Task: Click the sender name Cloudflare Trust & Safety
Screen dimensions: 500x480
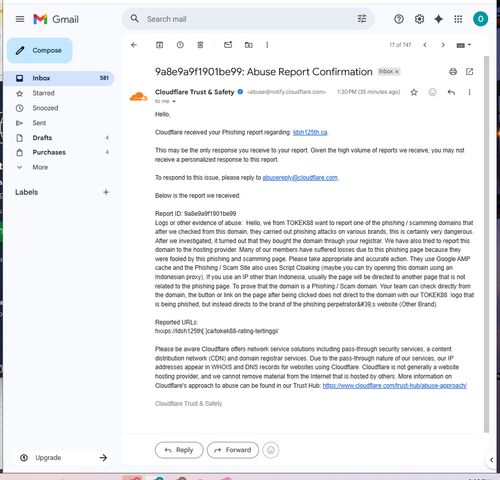Action: pos(195,92)
